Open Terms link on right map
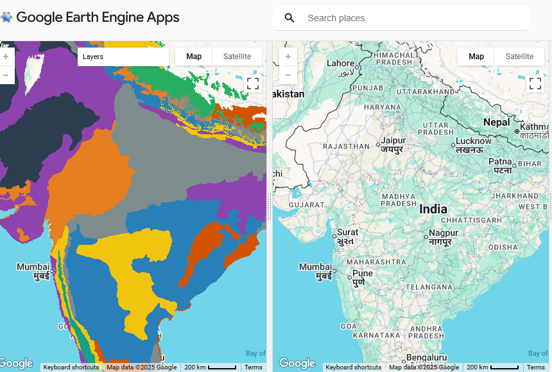552x372 pixels. tap(536, 367)
